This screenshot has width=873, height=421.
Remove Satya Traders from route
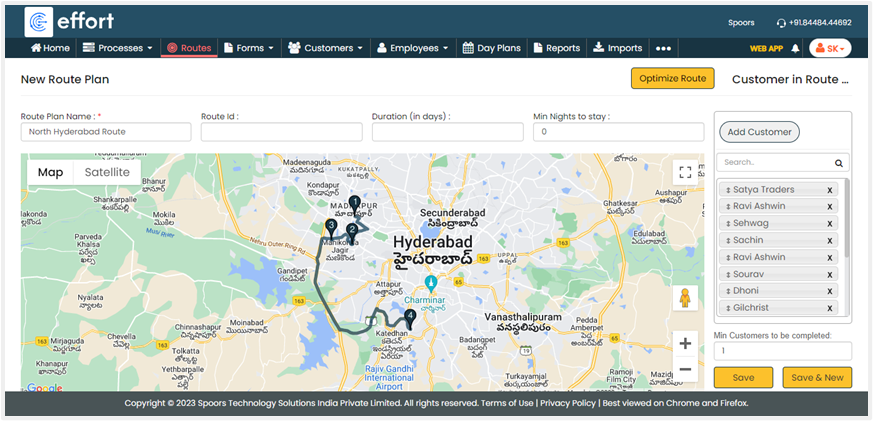[830, 190]
